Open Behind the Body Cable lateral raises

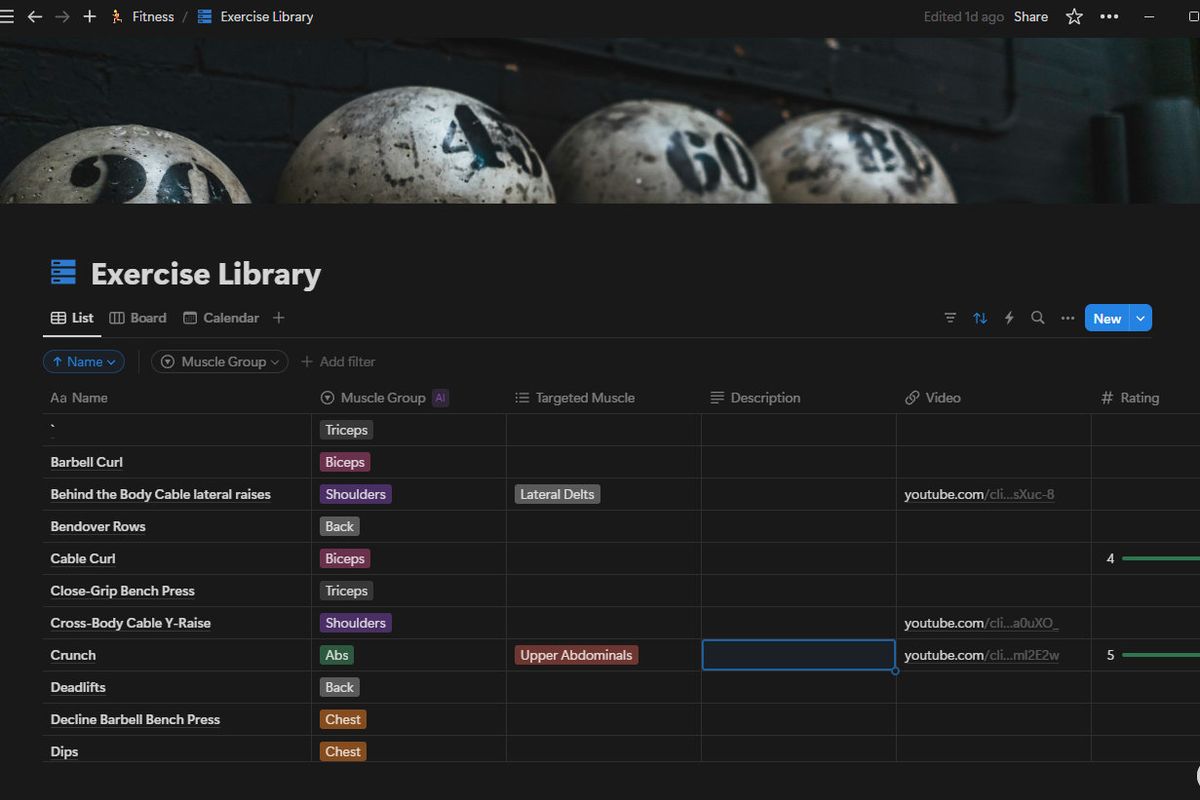(161, 494)
